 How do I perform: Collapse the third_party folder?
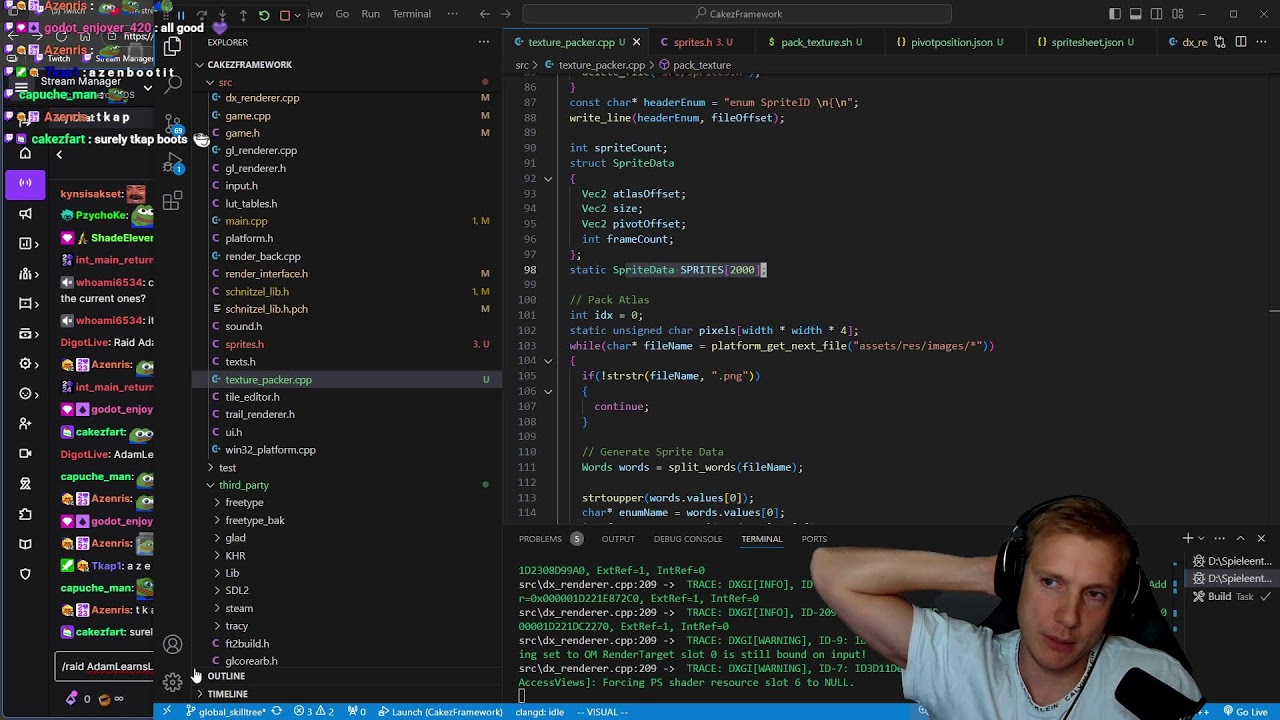(243, 485)
